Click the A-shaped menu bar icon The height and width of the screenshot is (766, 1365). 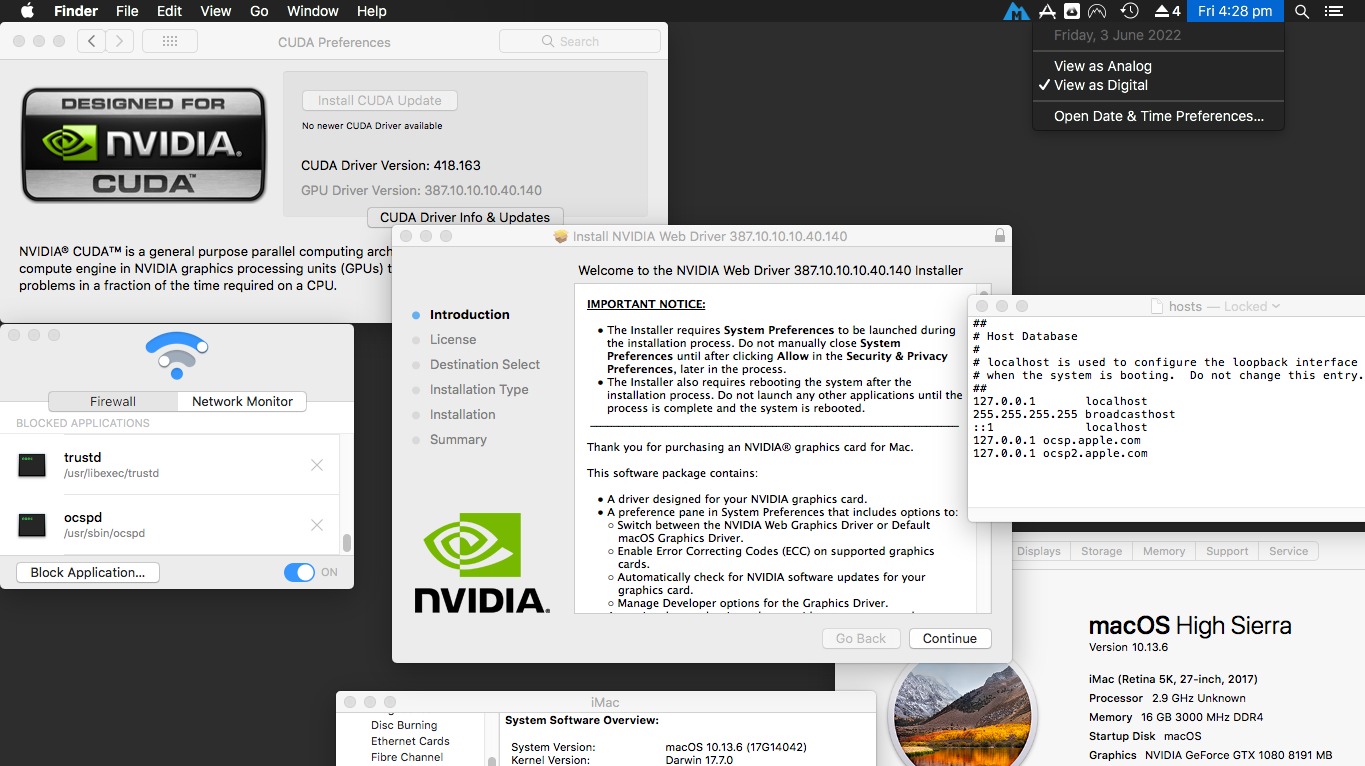1047,11
